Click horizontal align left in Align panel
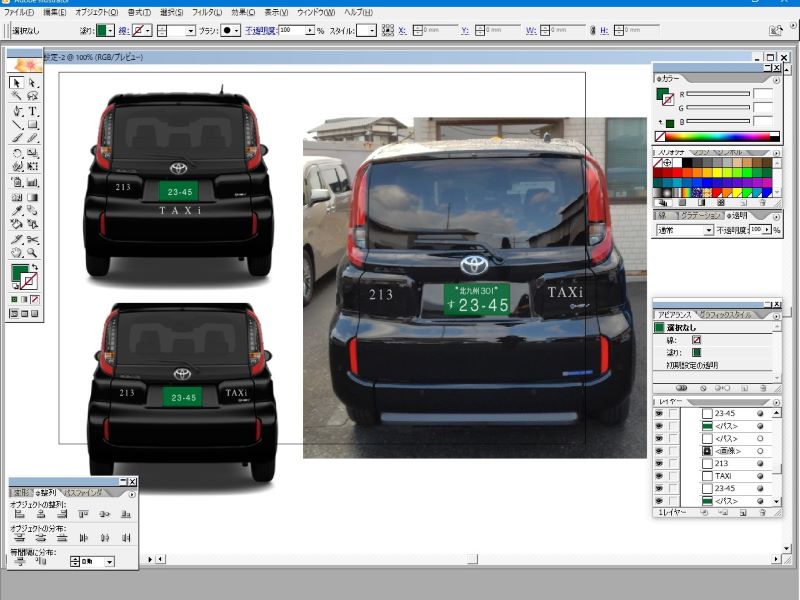 (20, 514)
